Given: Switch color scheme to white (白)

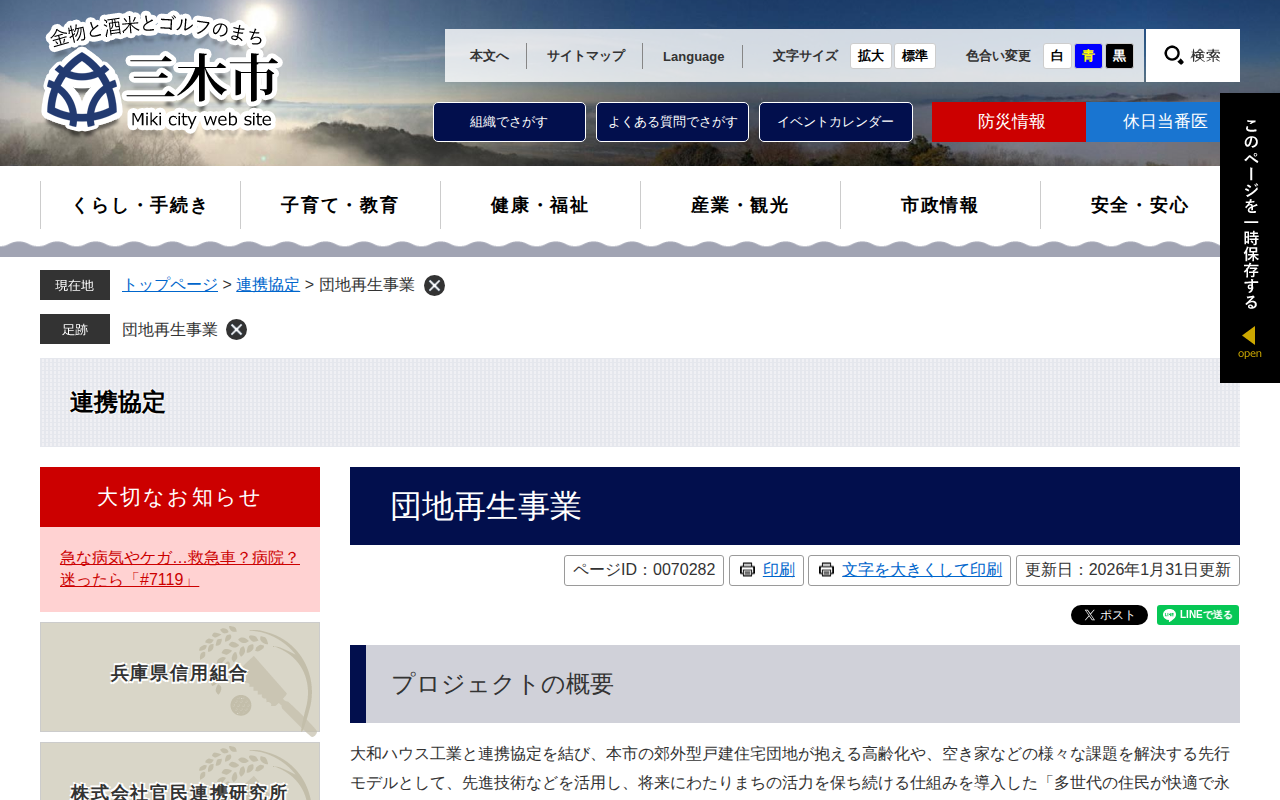Looking at the screenshot, I should click(x=1057, y=56).
